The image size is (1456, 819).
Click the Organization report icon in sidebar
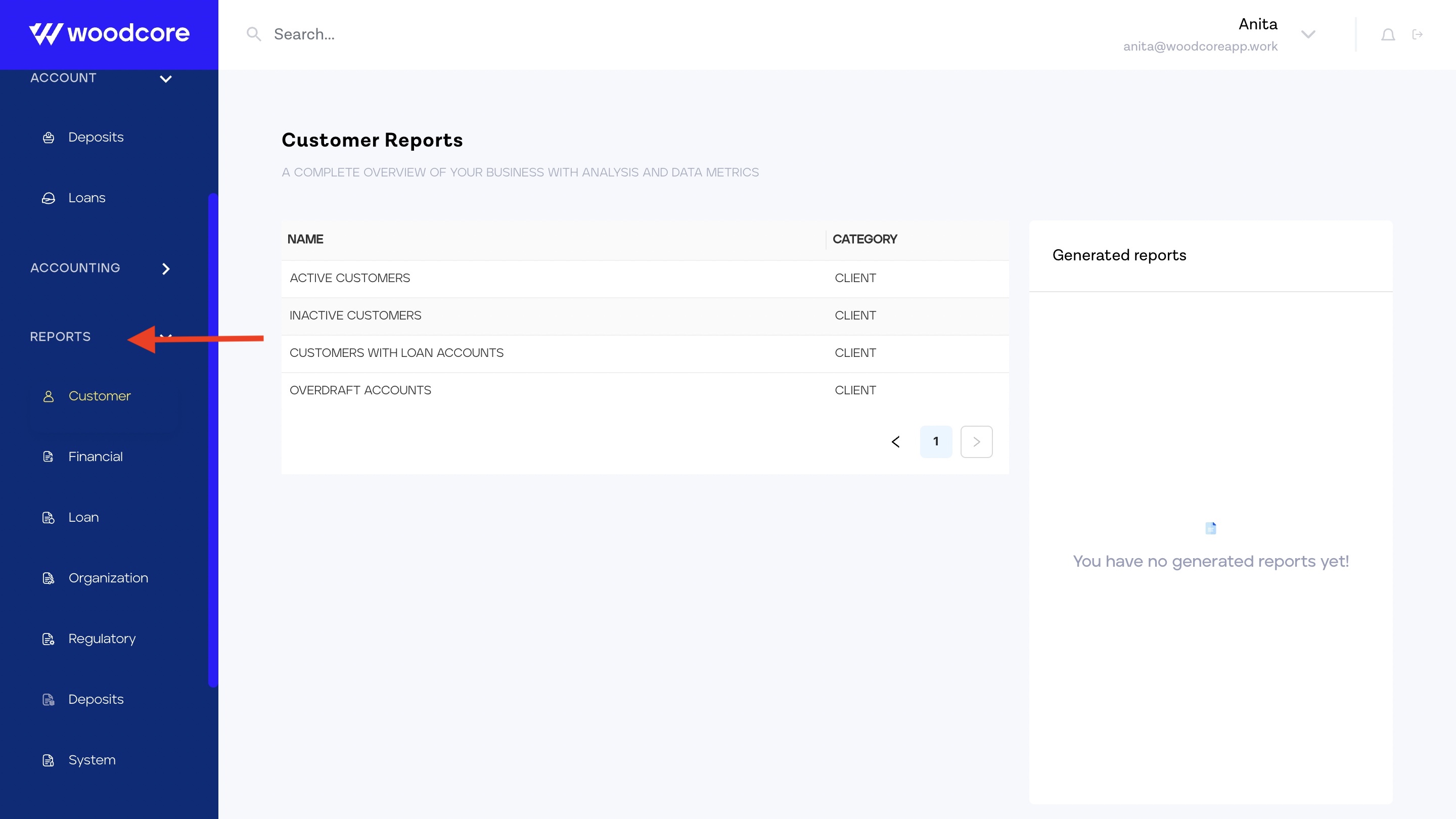[x=49, y=578]
